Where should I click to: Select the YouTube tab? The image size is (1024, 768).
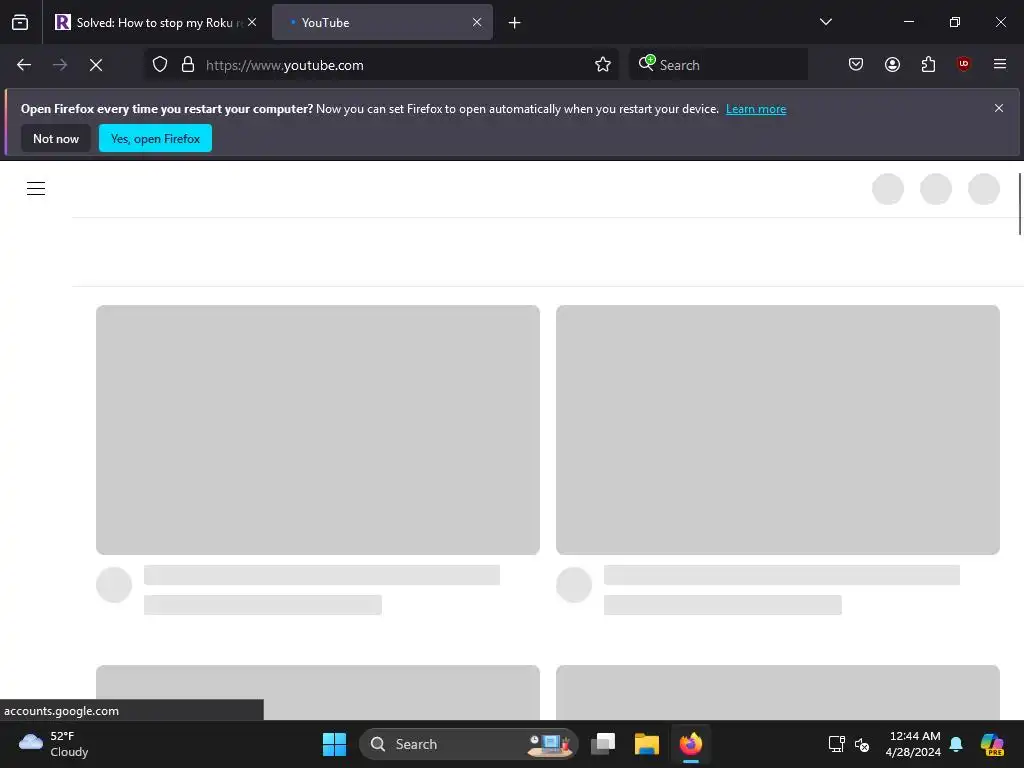pos(382,22)
